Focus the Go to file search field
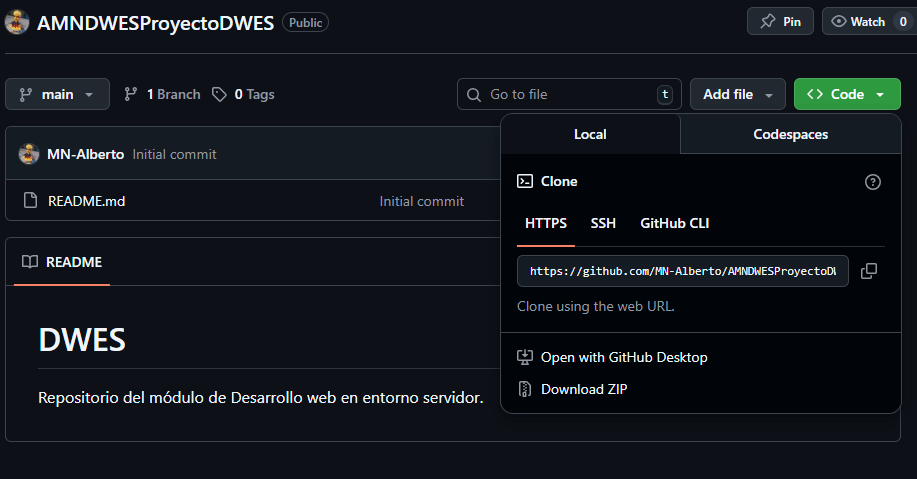Screen dimensions: 917x479 (568, 94)
